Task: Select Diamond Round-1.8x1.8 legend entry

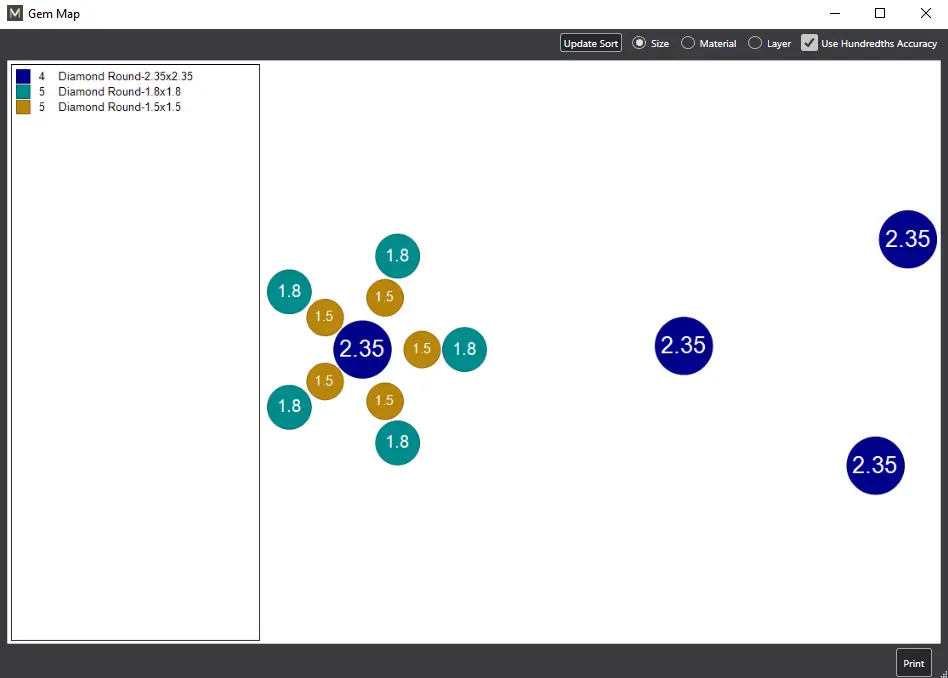Action: coord(119,91)
